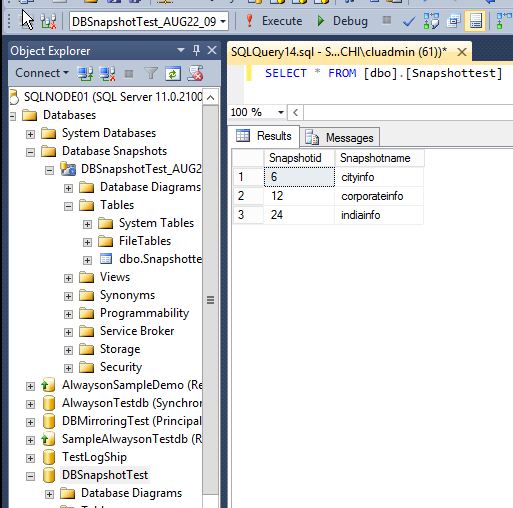Expand the dbo.Snapshottest table node
513x508 pixels.
[x=87, y=260]
